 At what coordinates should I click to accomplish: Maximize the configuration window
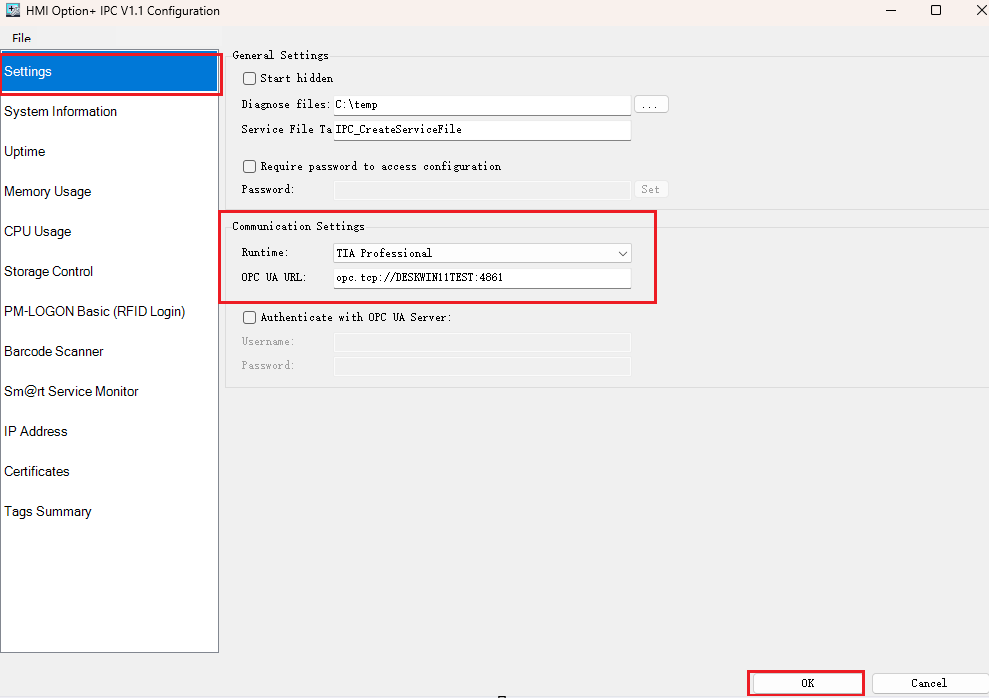pos(935,11)
